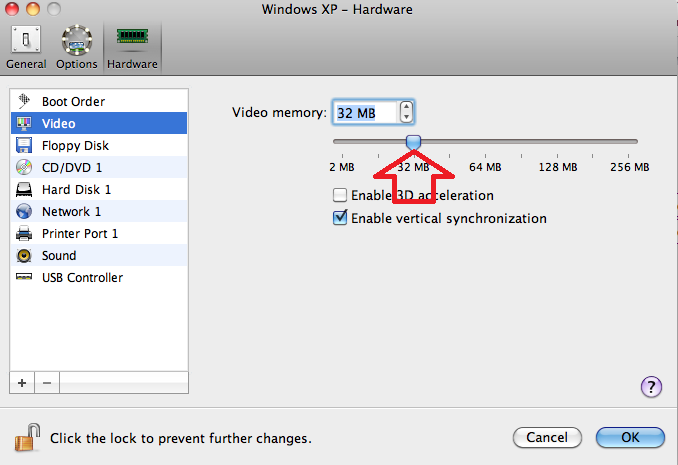Click the Sound speaker icon
Image resolution: width=678 pixels, height=465 pixels.
pyautogui.click(x=24, y=256)
